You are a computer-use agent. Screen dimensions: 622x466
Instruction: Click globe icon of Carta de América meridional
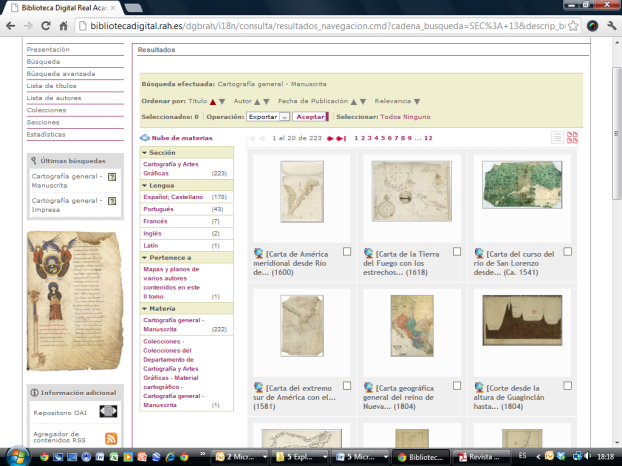(x=259, y=253)
